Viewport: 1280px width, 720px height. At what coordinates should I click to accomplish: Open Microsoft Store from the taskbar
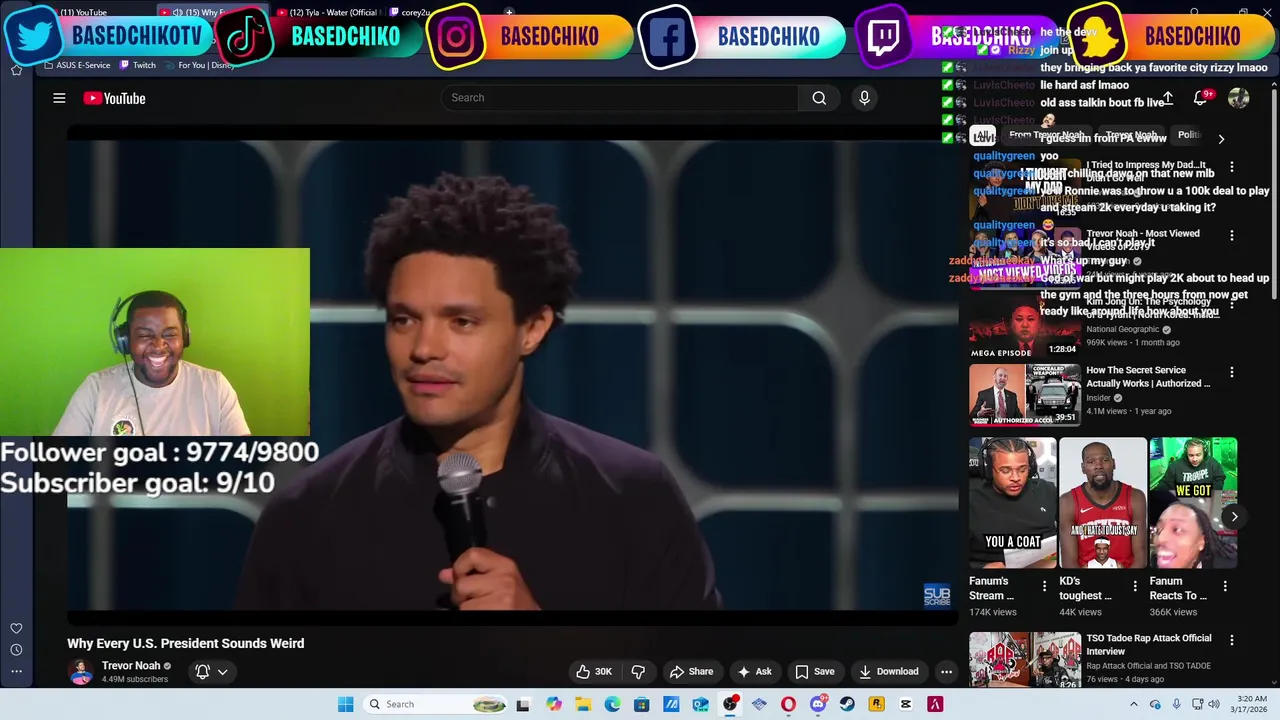tap(642, 704)
